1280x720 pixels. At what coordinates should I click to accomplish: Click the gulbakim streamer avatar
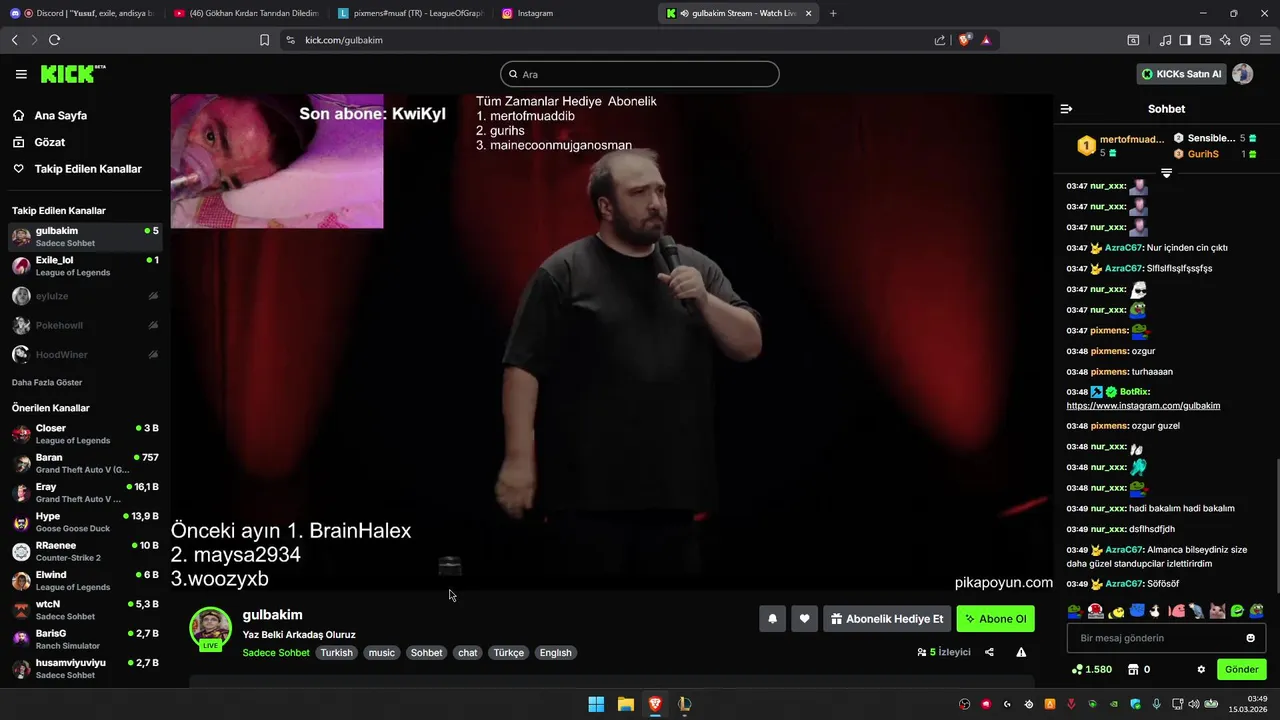[x=210, y=628]
